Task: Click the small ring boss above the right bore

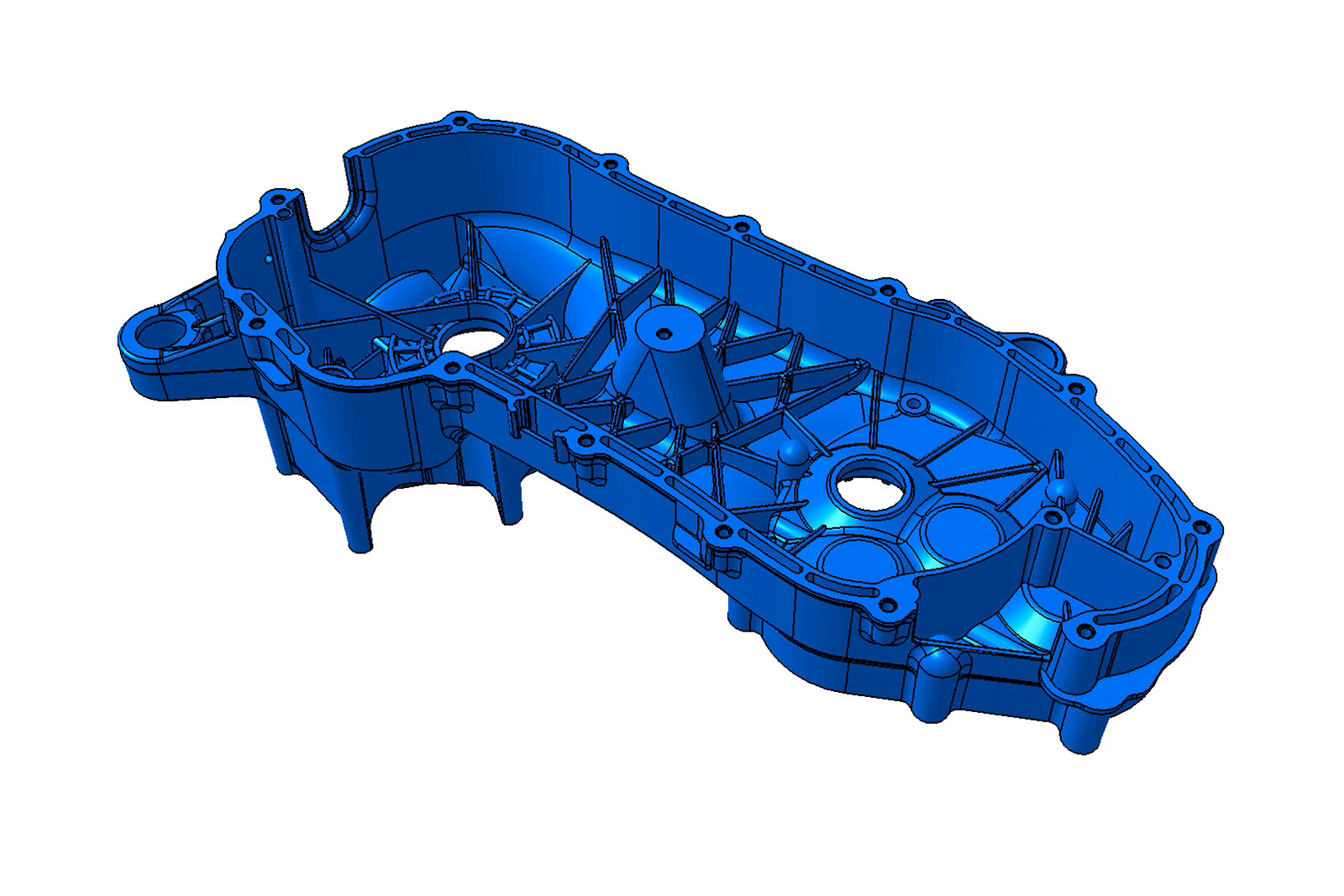Action: click(912, 406)
